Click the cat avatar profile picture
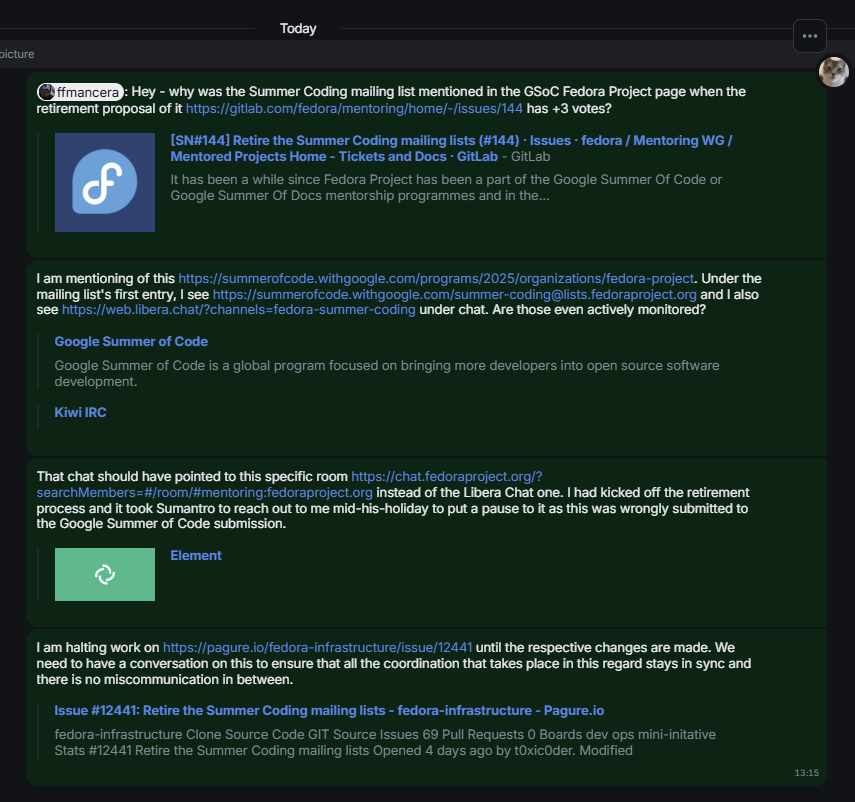This screenshot has width=855, height=802. (834, 71)
